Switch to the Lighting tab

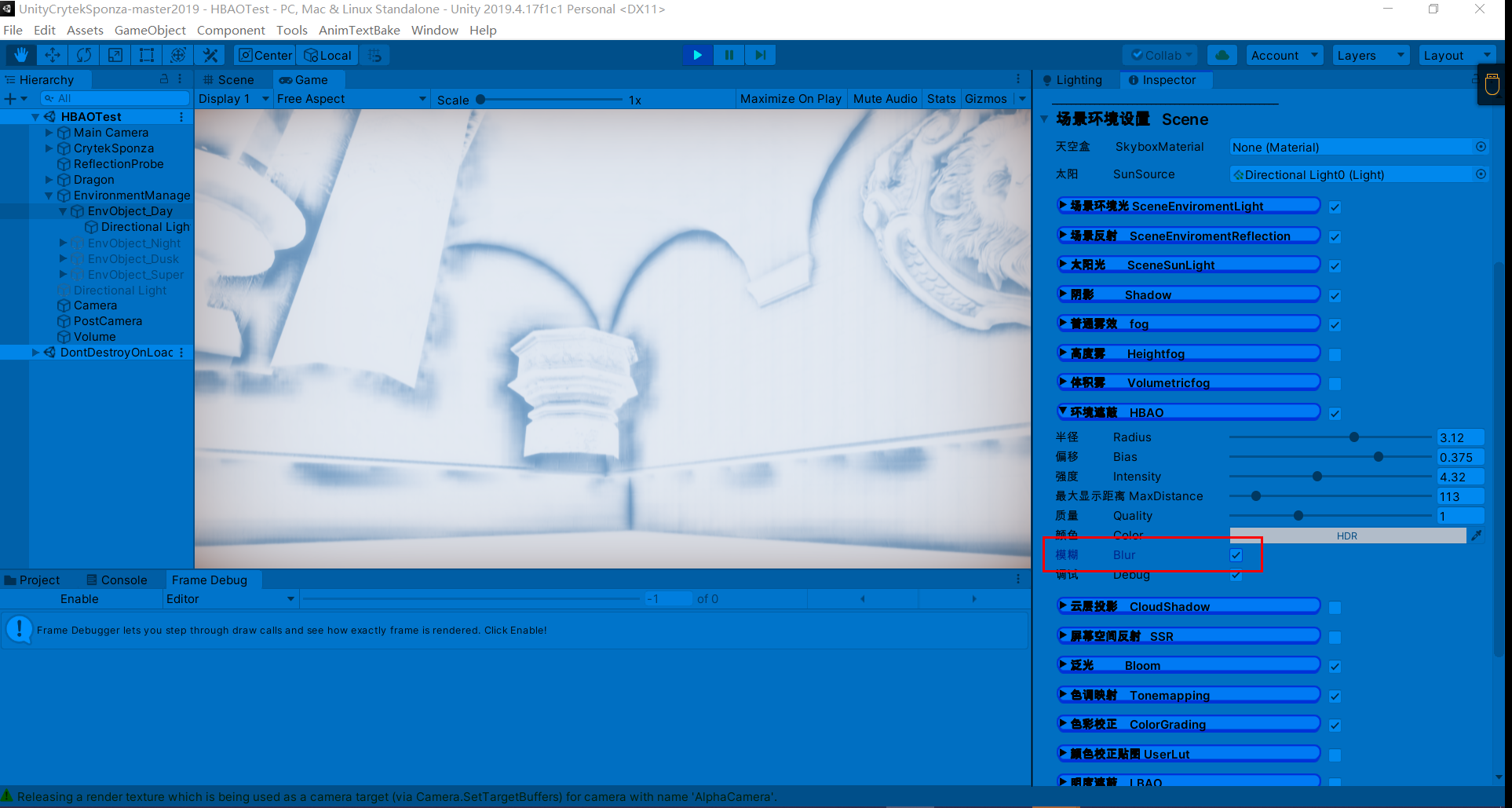click(1072, 80)
